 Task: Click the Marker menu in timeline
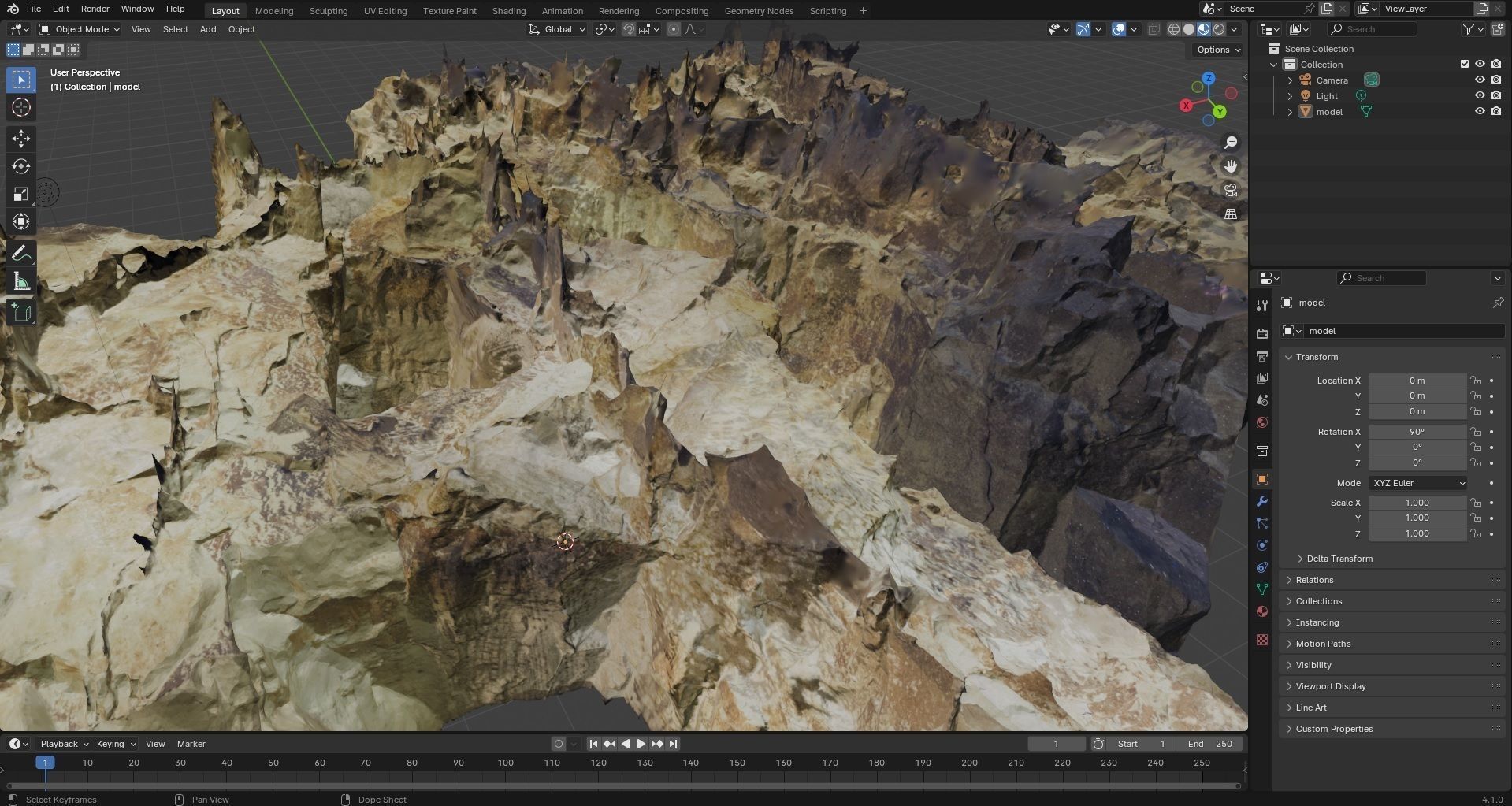pos(191,744)
